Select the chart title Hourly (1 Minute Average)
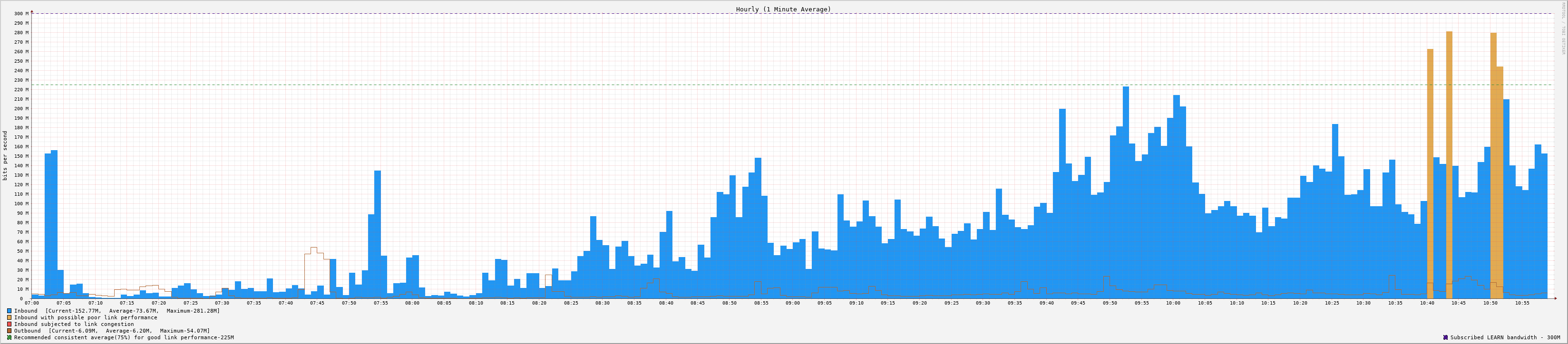Viewport: 1568px width, 344px height. tap(783, 9)
